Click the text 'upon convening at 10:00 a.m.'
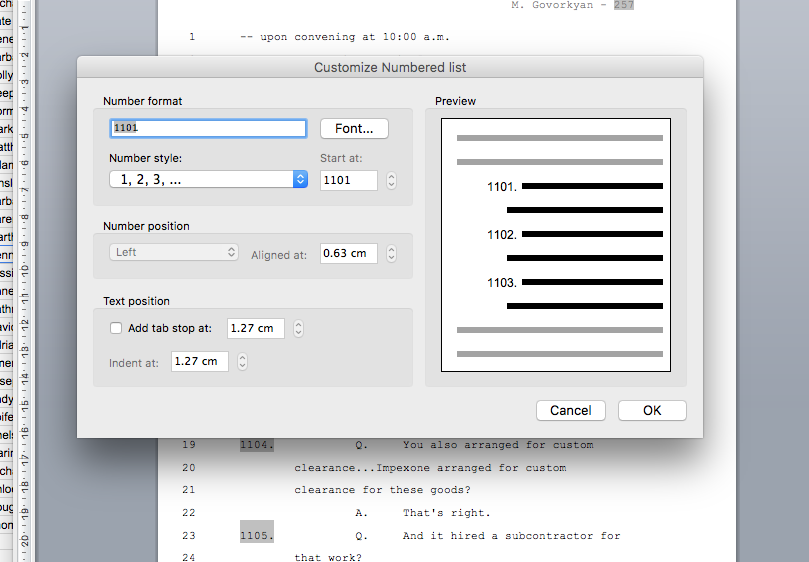This screenshot has height=562, width=809. [355, 37]
